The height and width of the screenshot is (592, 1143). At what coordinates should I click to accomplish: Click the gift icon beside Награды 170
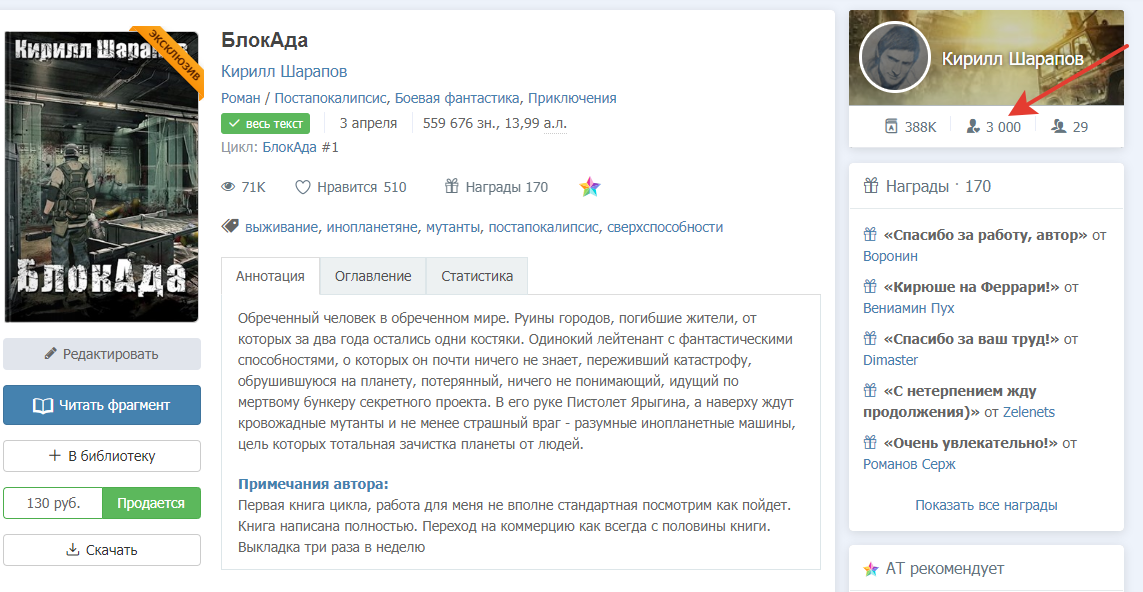[x=451, y=186]
